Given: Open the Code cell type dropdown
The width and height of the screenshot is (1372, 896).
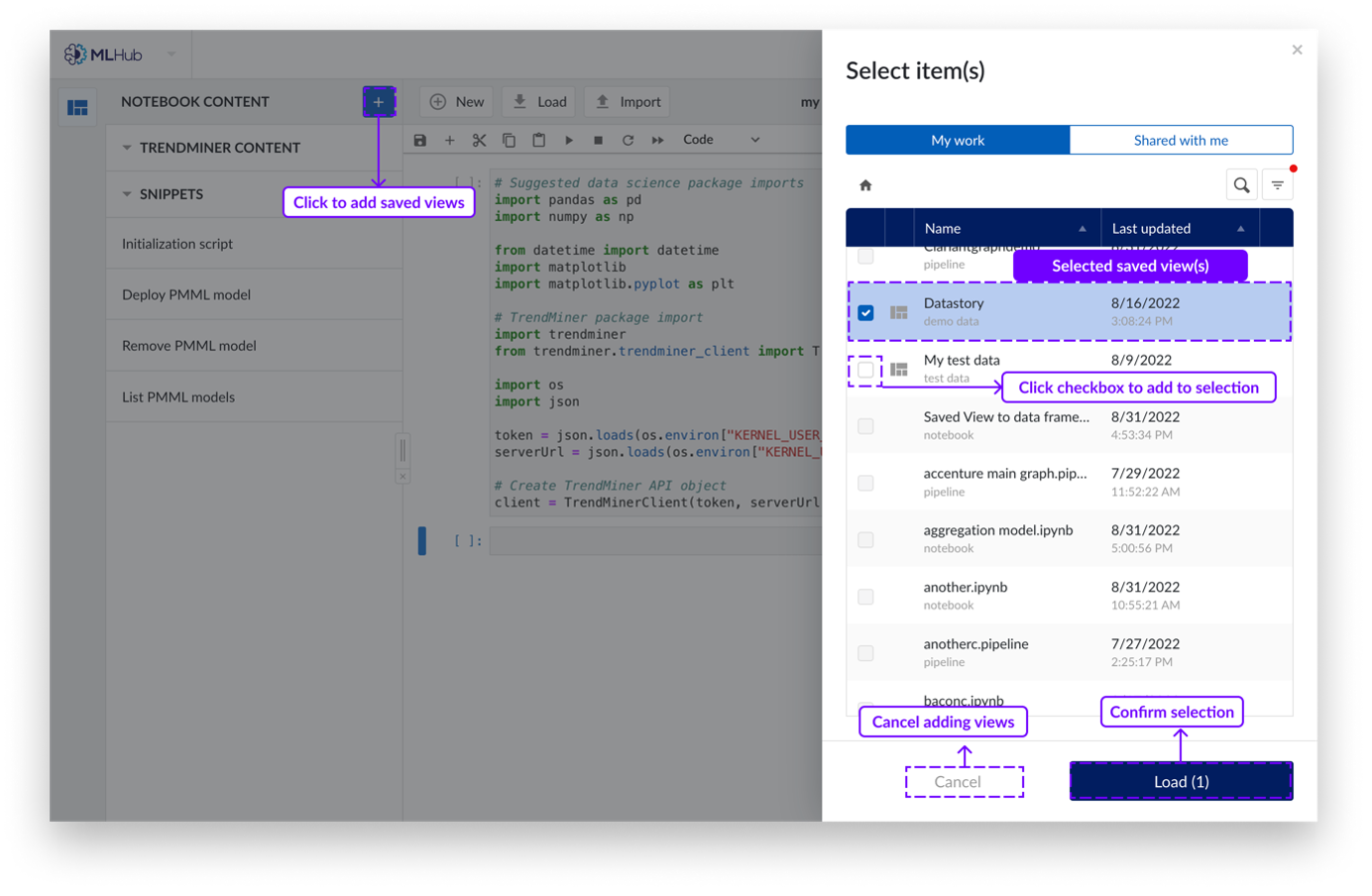Looking at the screenshot, I should click(x=721, y=140).
